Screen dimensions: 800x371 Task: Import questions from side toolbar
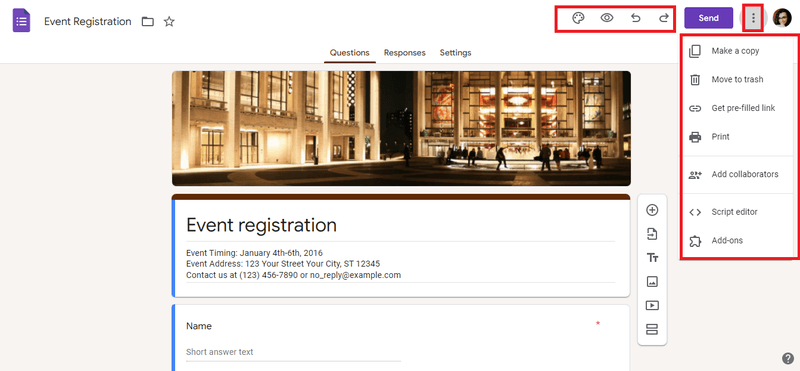(x=652, y=234)
